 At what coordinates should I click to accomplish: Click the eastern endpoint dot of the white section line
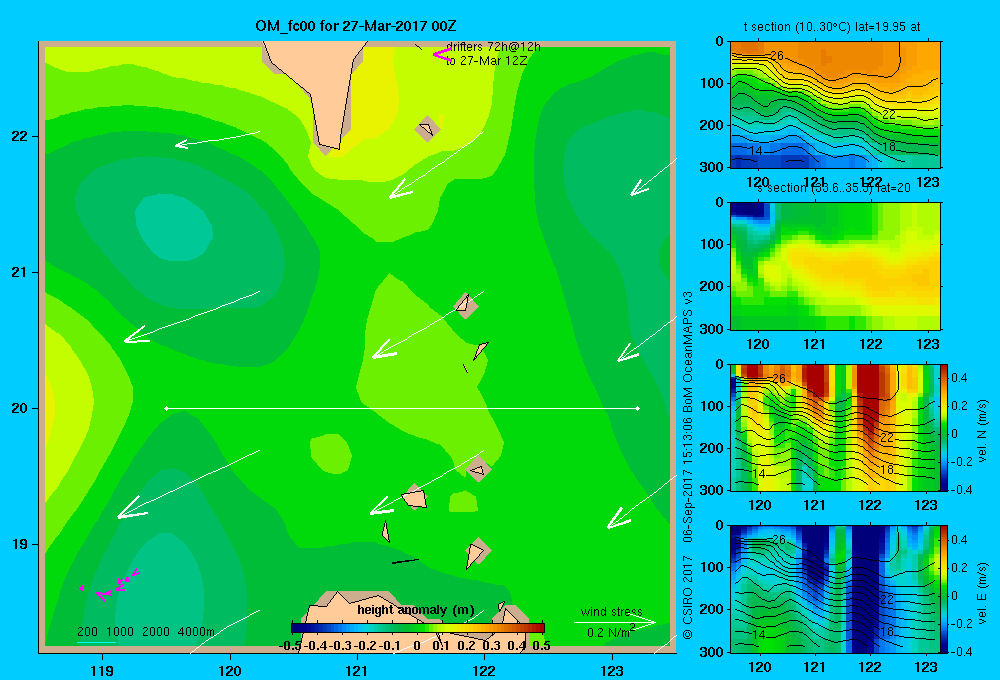pos(638,408)
